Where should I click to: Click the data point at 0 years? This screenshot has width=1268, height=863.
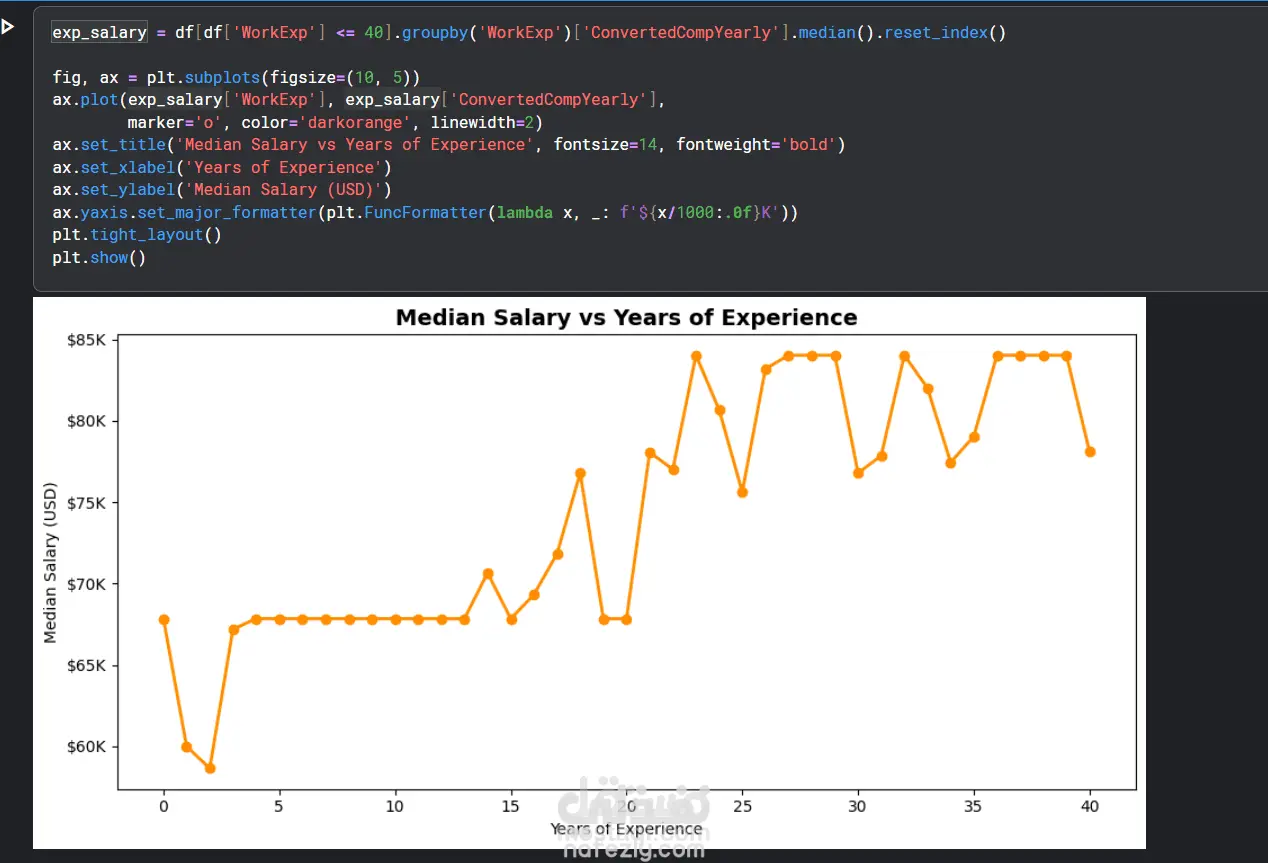point(164,620)
